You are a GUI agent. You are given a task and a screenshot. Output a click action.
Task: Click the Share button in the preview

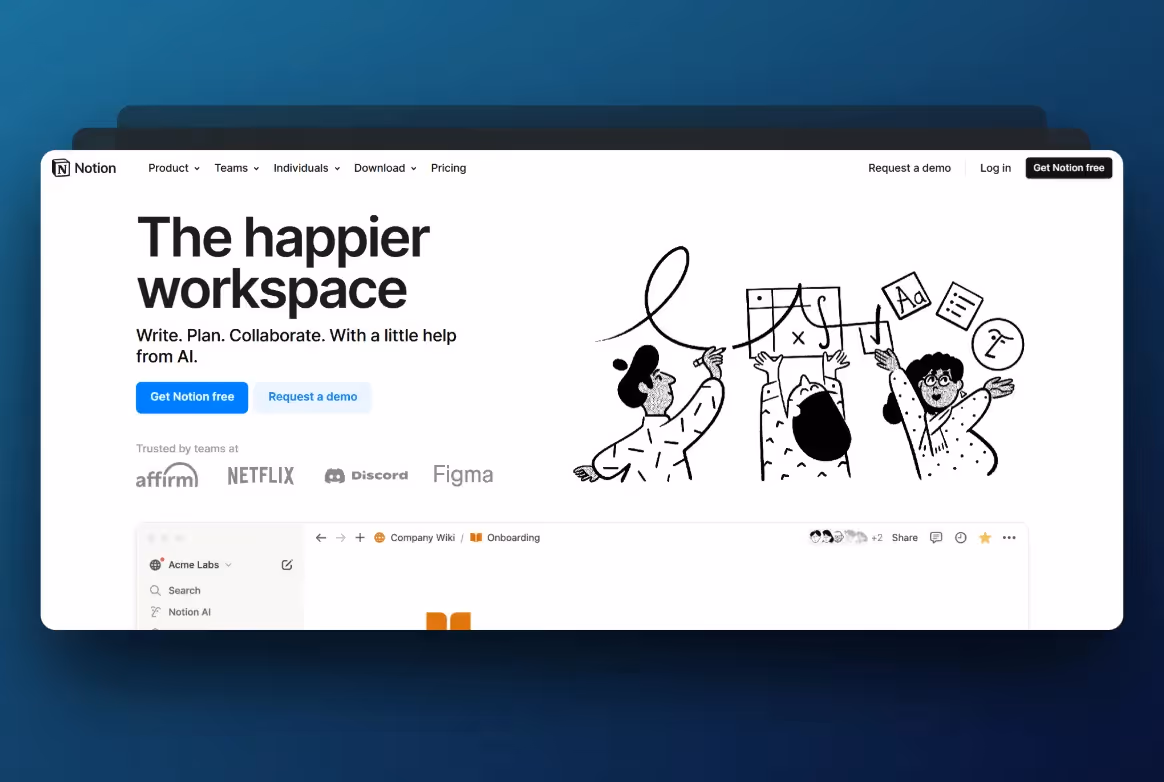point(904,538)
